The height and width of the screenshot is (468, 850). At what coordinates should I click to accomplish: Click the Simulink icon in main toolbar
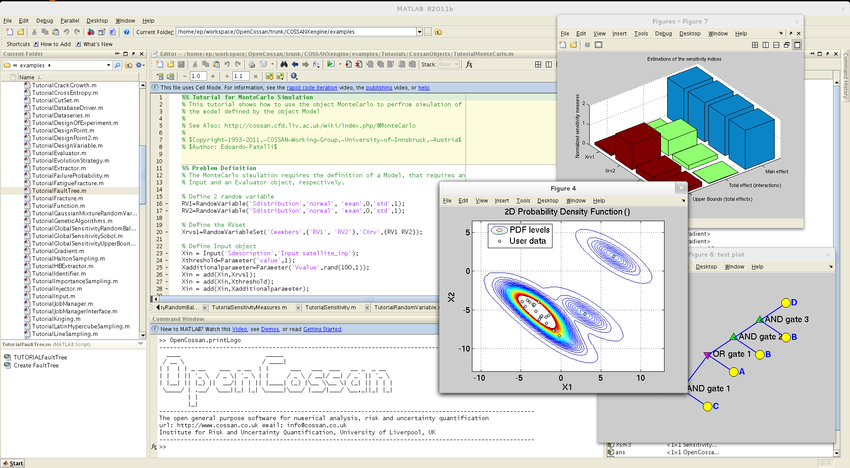(91, 32)
